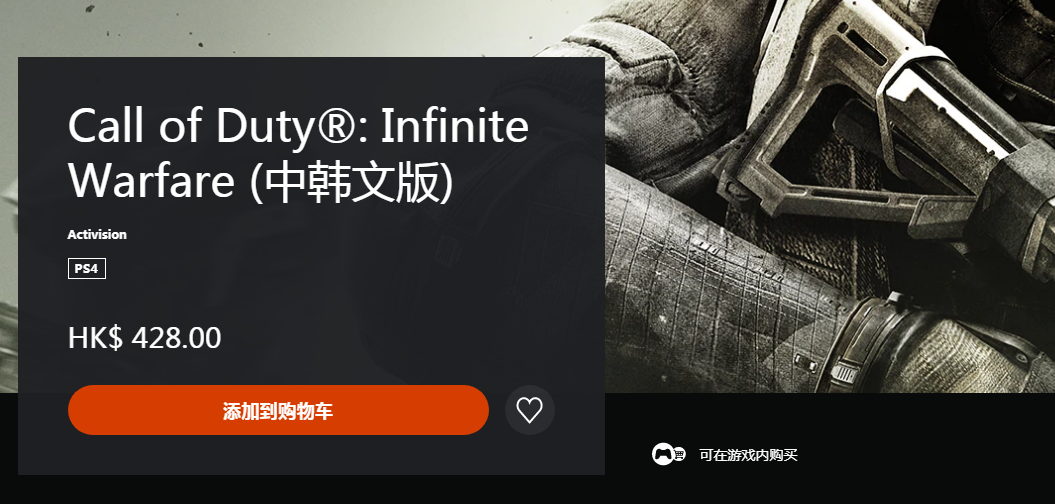Click the in-game purchases controller icon
This screenshot has height=504, width=1055.
pyautogui.click(x=663, y=454)
